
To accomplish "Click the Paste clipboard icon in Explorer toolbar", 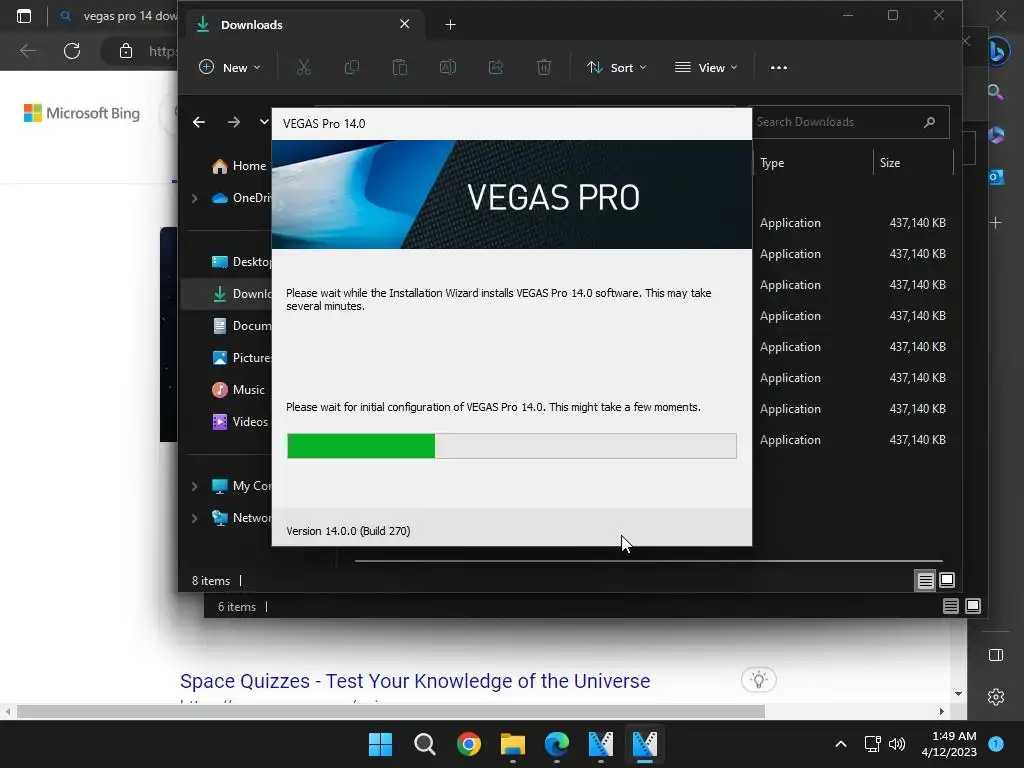I will coord(400,67).
